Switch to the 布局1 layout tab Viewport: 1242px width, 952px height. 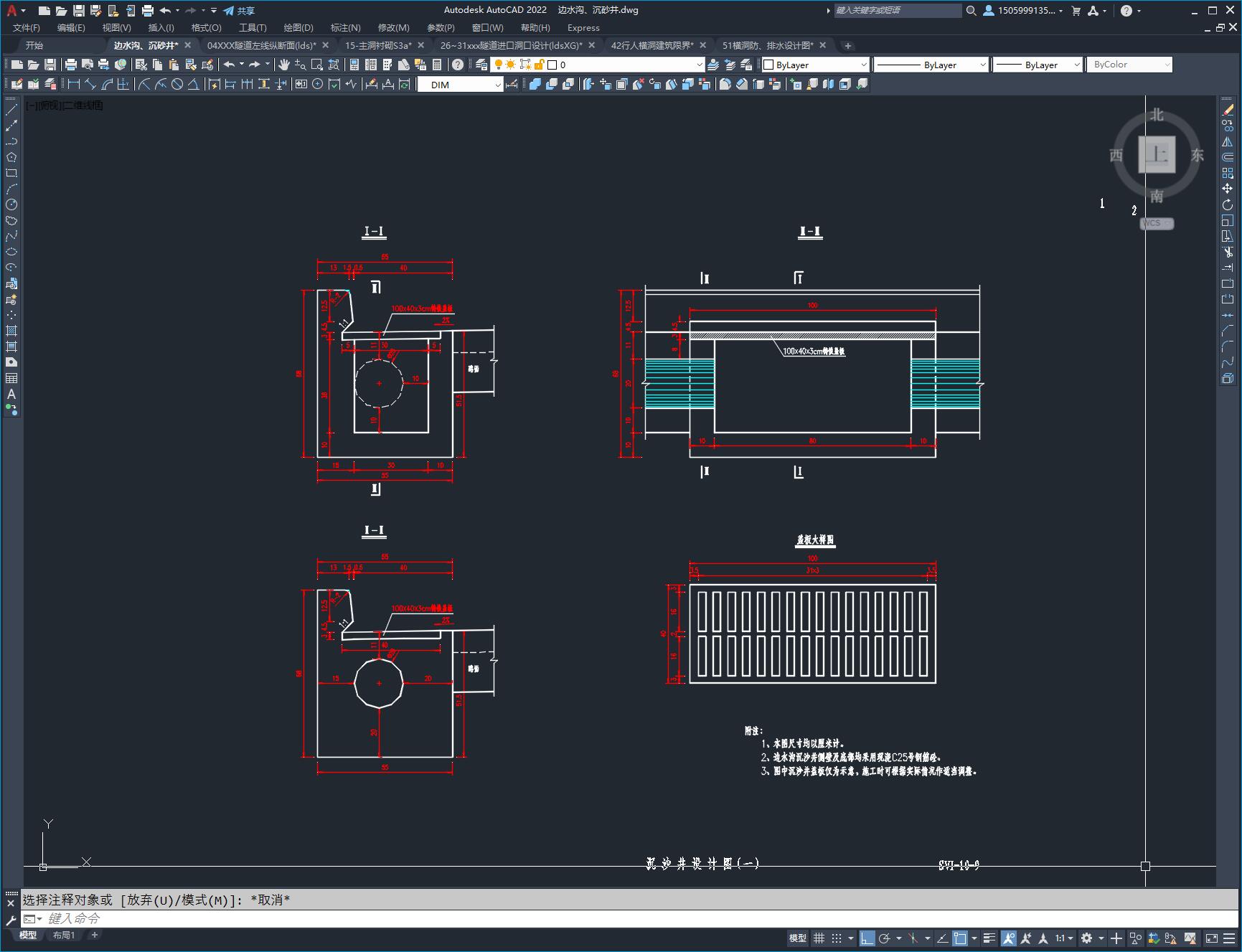(x=64, y=935)
